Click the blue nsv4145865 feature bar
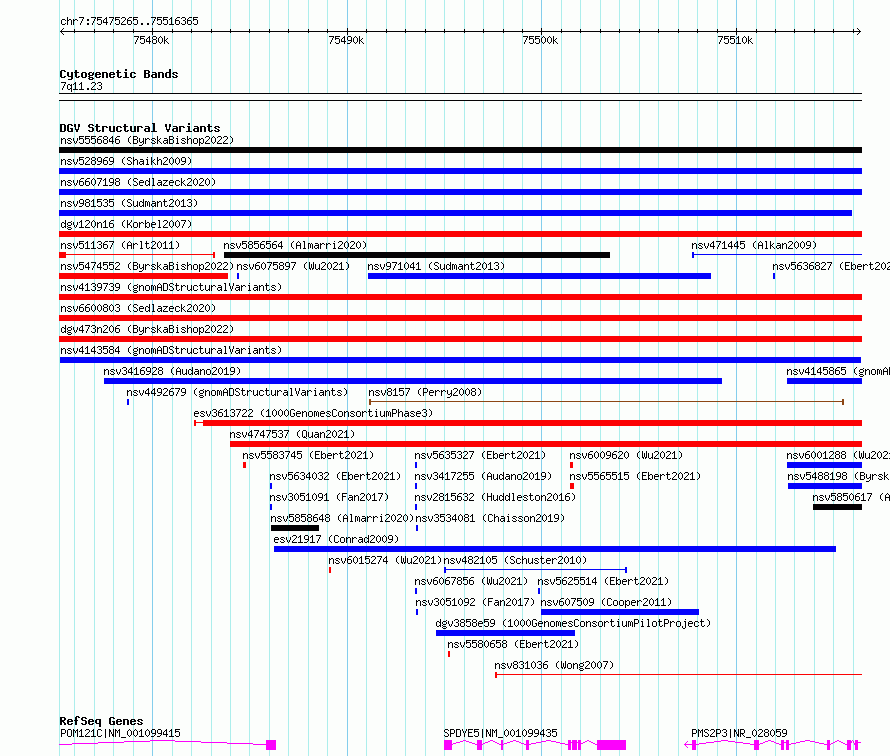The height and width of the screenshot is (756, 890). point(824,381)
